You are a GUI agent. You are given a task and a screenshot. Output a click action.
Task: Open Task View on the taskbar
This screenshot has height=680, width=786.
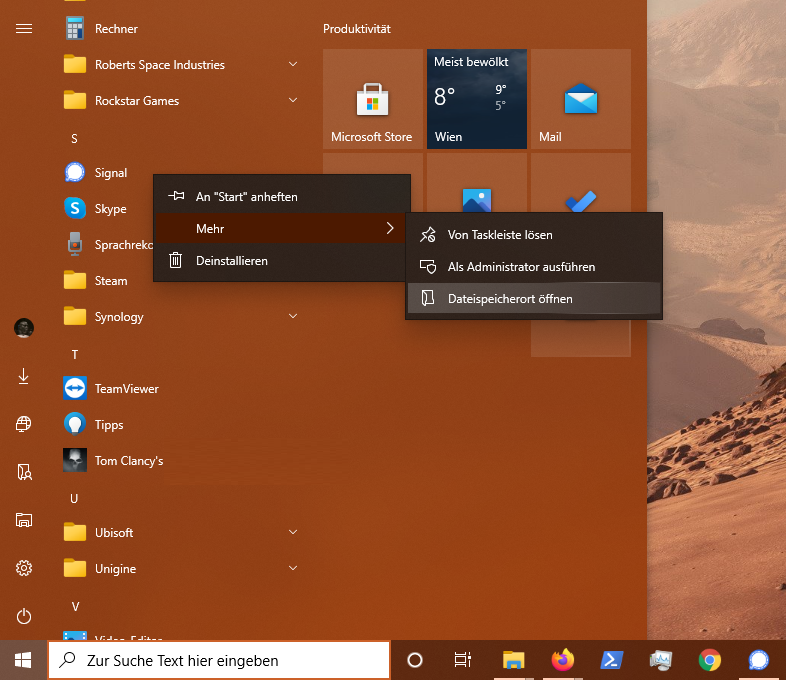(x=463, y=660)
